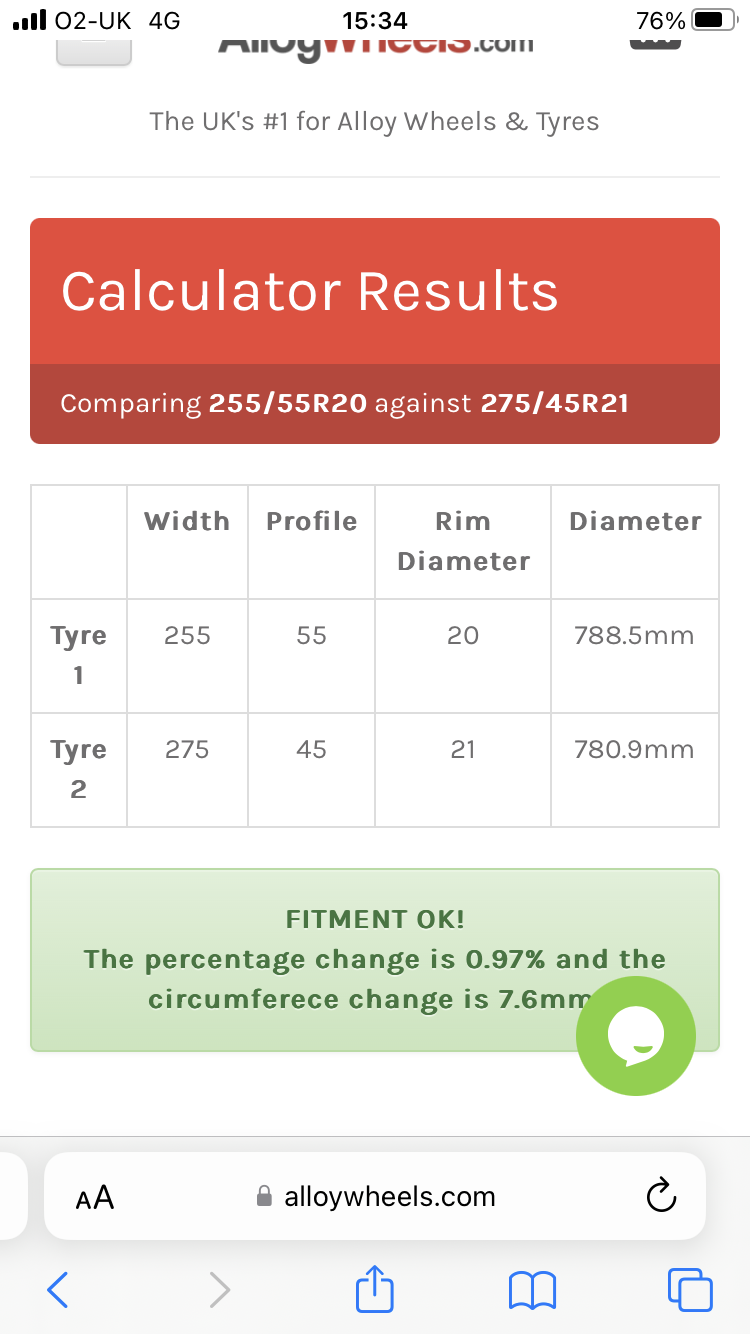Viewport: 750px width, 1334px height.
Task: Select Tyre 2 diameter 780.9mm cell
Action: (634, 750)
